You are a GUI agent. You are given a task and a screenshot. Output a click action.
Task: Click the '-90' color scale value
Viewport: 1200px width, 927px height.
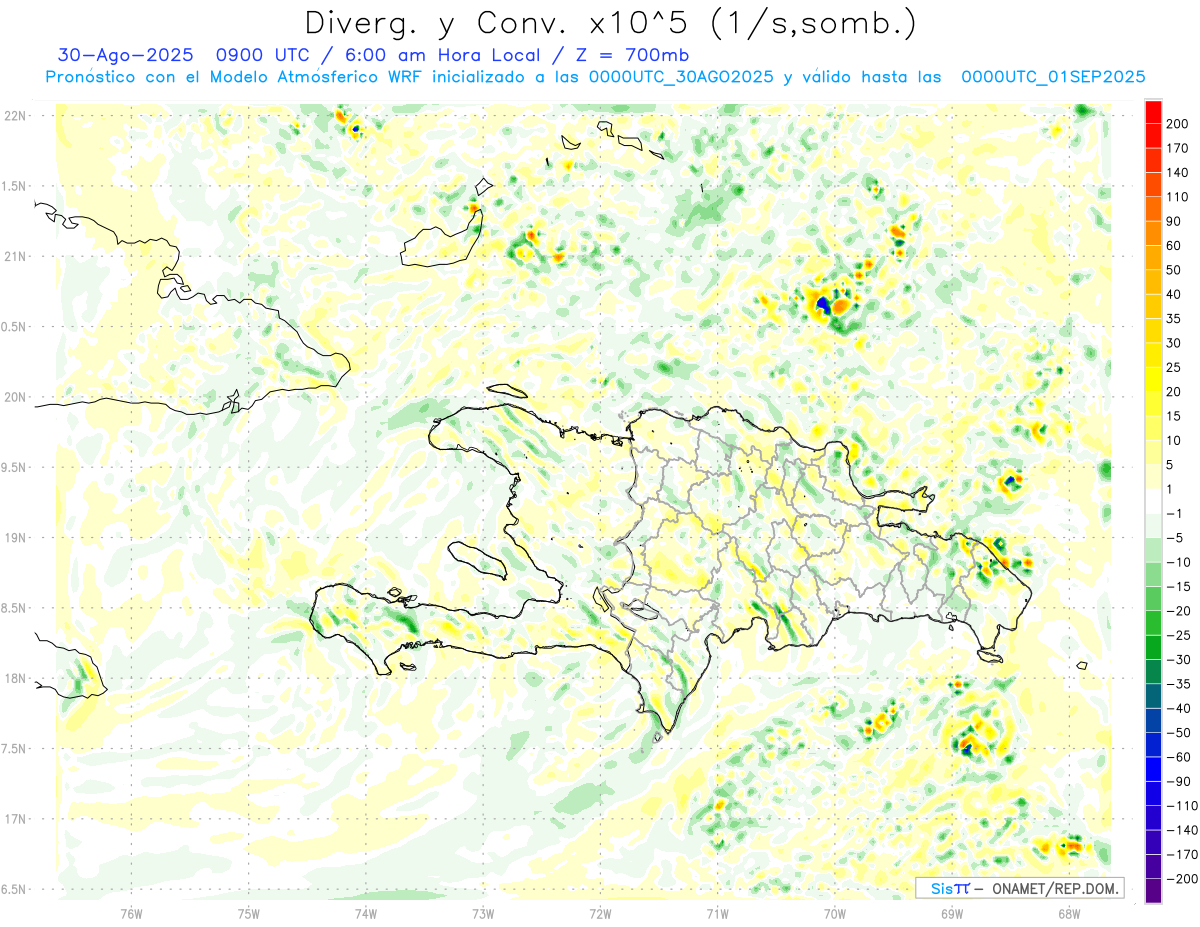point(1179,781)
